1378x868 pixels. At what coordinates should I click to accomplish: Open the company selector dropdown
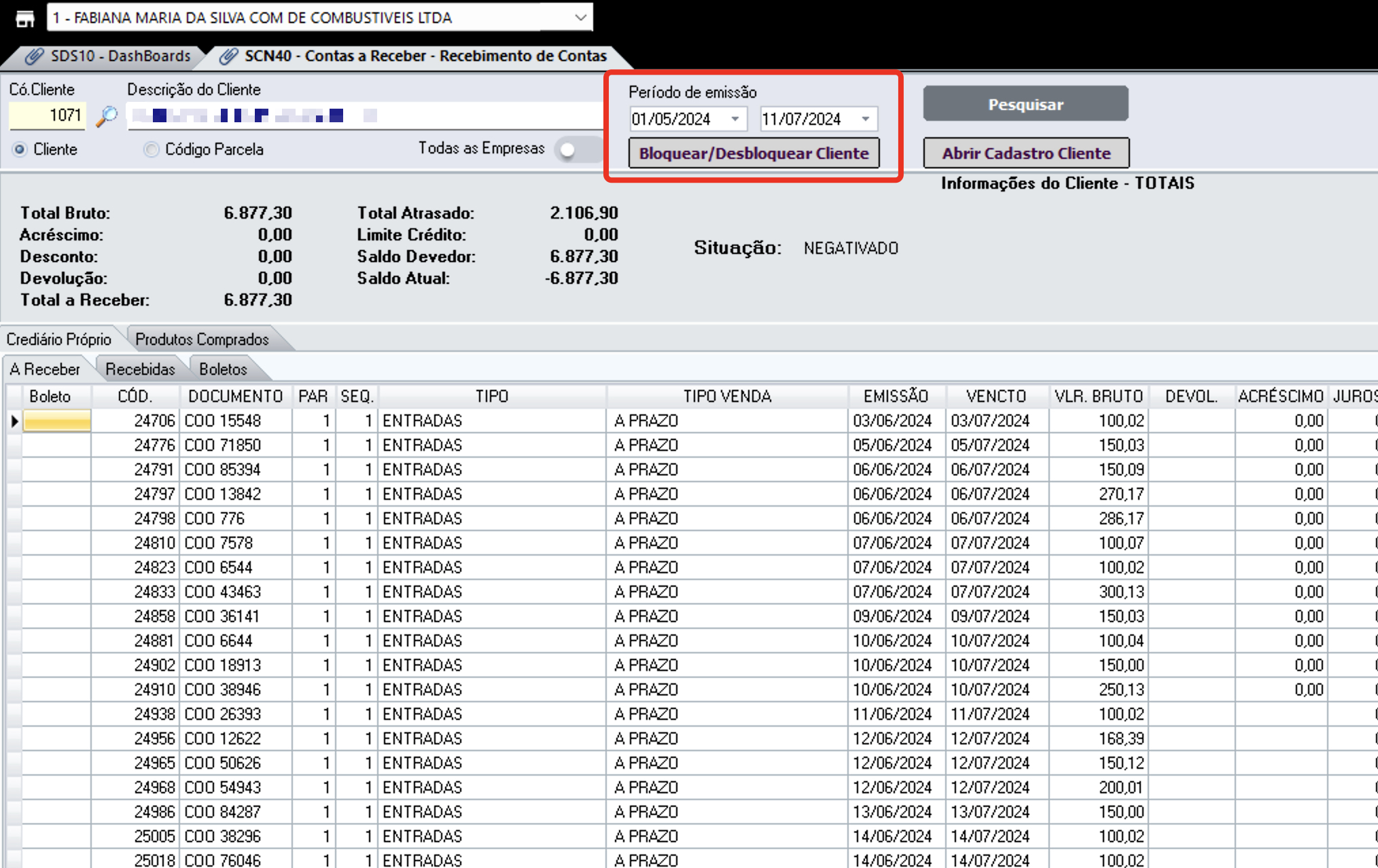(x=580, y=18)
